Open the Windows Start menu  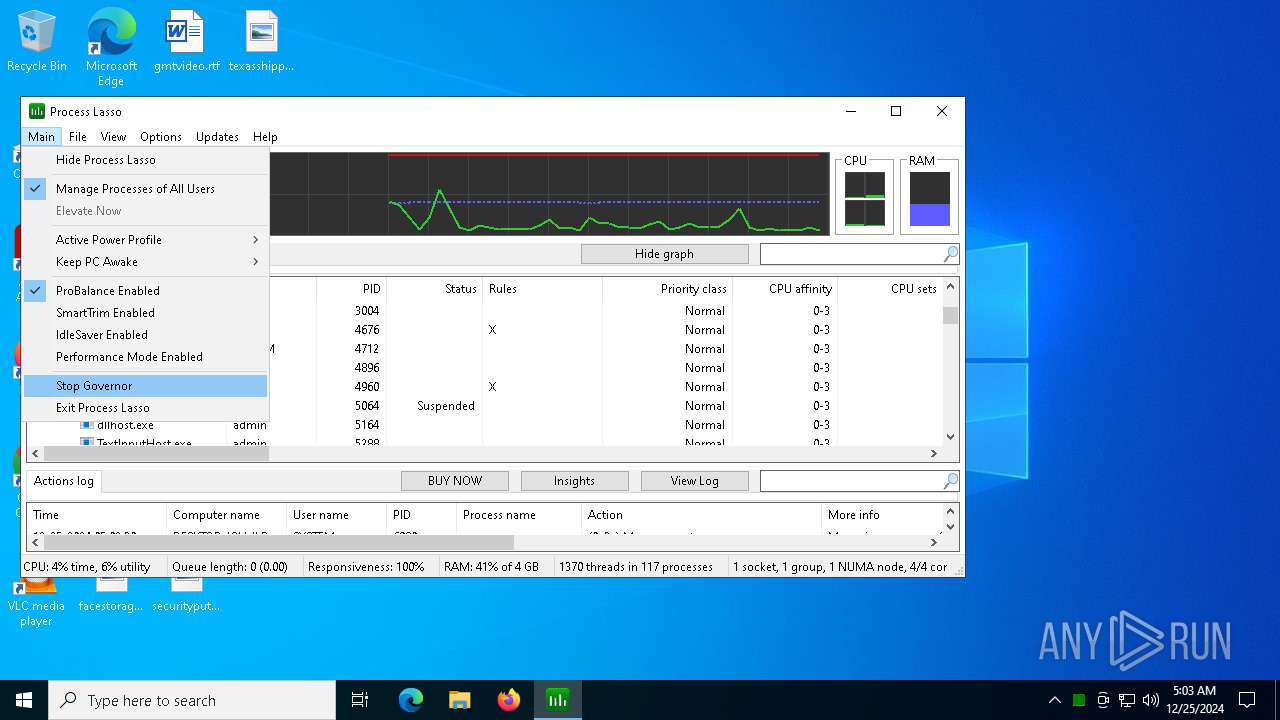click(24, 700)
